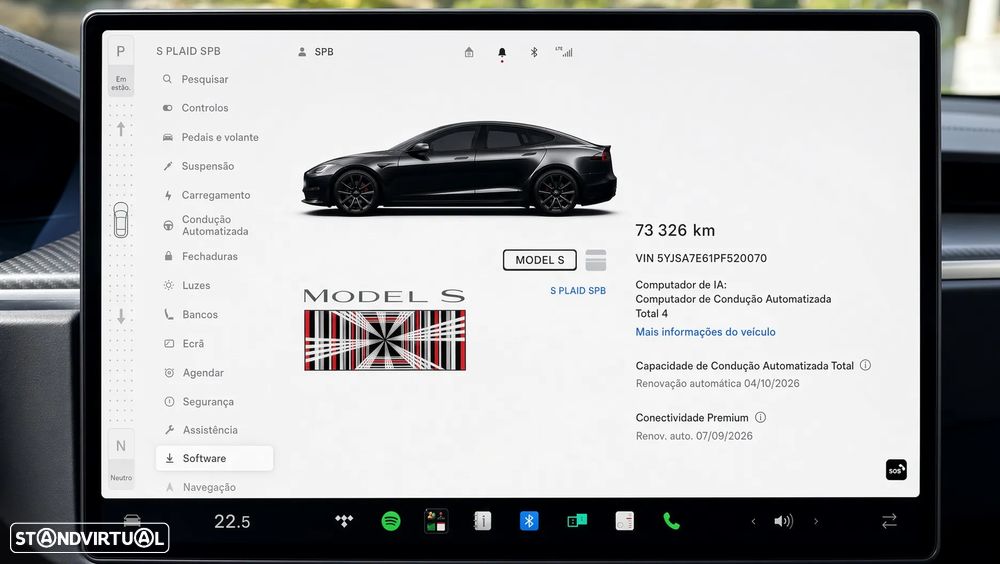This screenshot has height=564, width=1000.
Task: Tap the 73 326 km odometer reading
Action: point(675,230)
